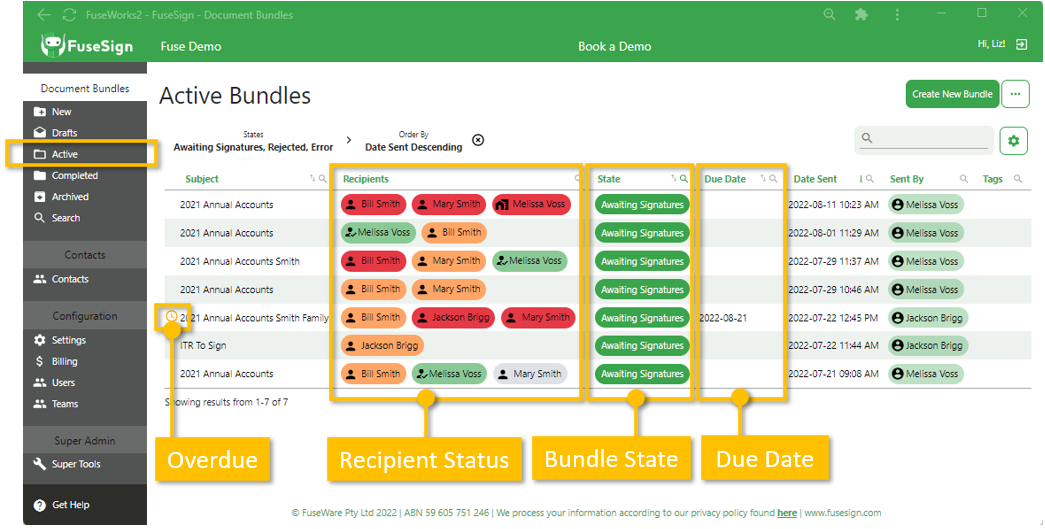The image size is (1045, 529).
Task: Clear the filter with the X circle icon
Action: [x=478, y=140]
